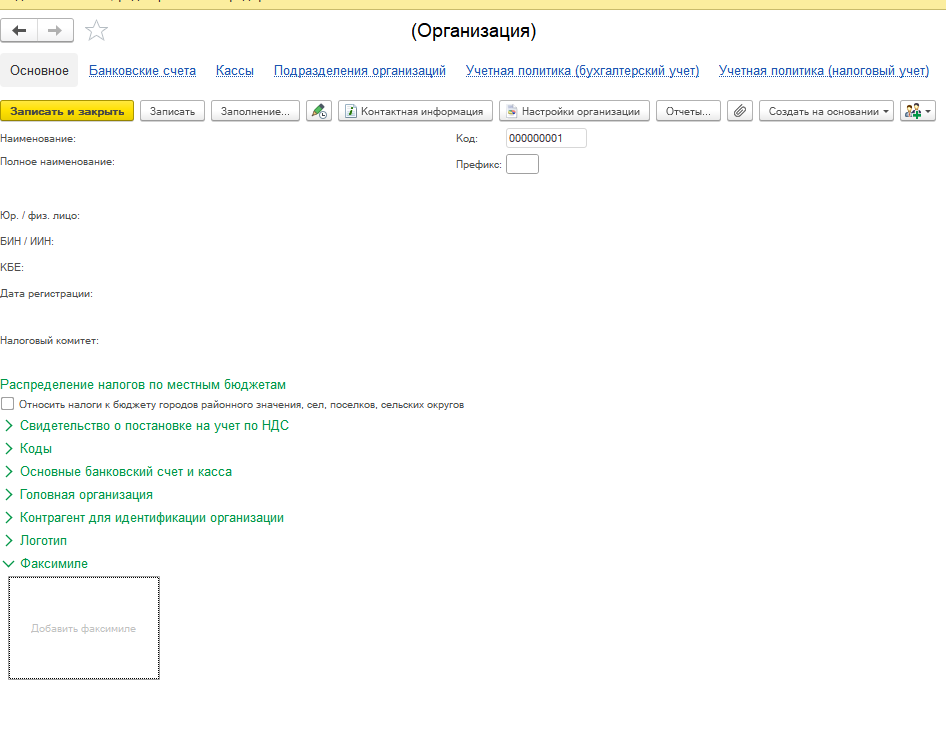This screenshot has width=946, height=739.
Task: Add organization to favorites with star
Action: (x=96, y=31)
